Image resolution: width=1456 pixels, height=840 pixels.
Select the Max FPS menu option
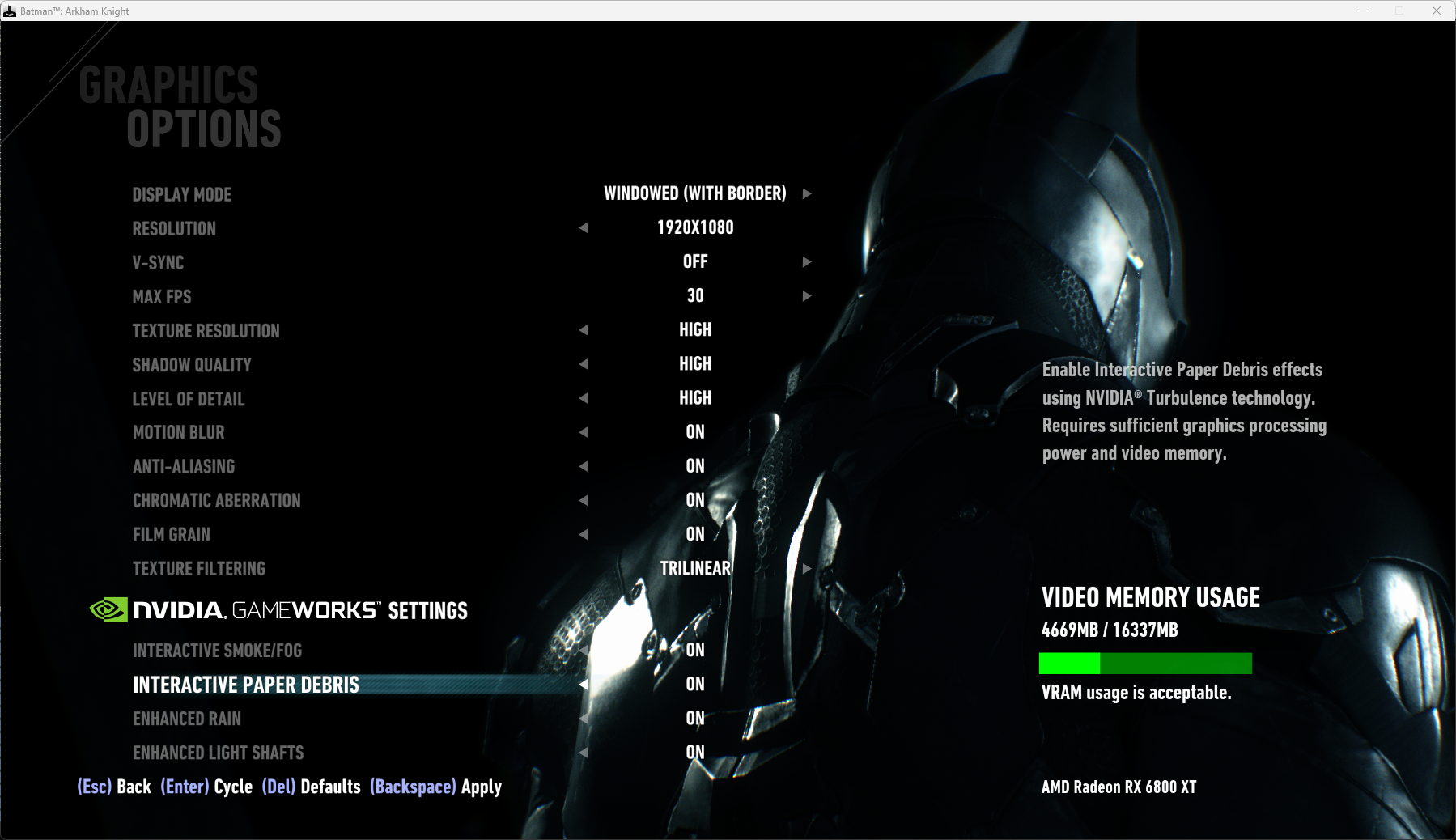(x=162, y=296)
